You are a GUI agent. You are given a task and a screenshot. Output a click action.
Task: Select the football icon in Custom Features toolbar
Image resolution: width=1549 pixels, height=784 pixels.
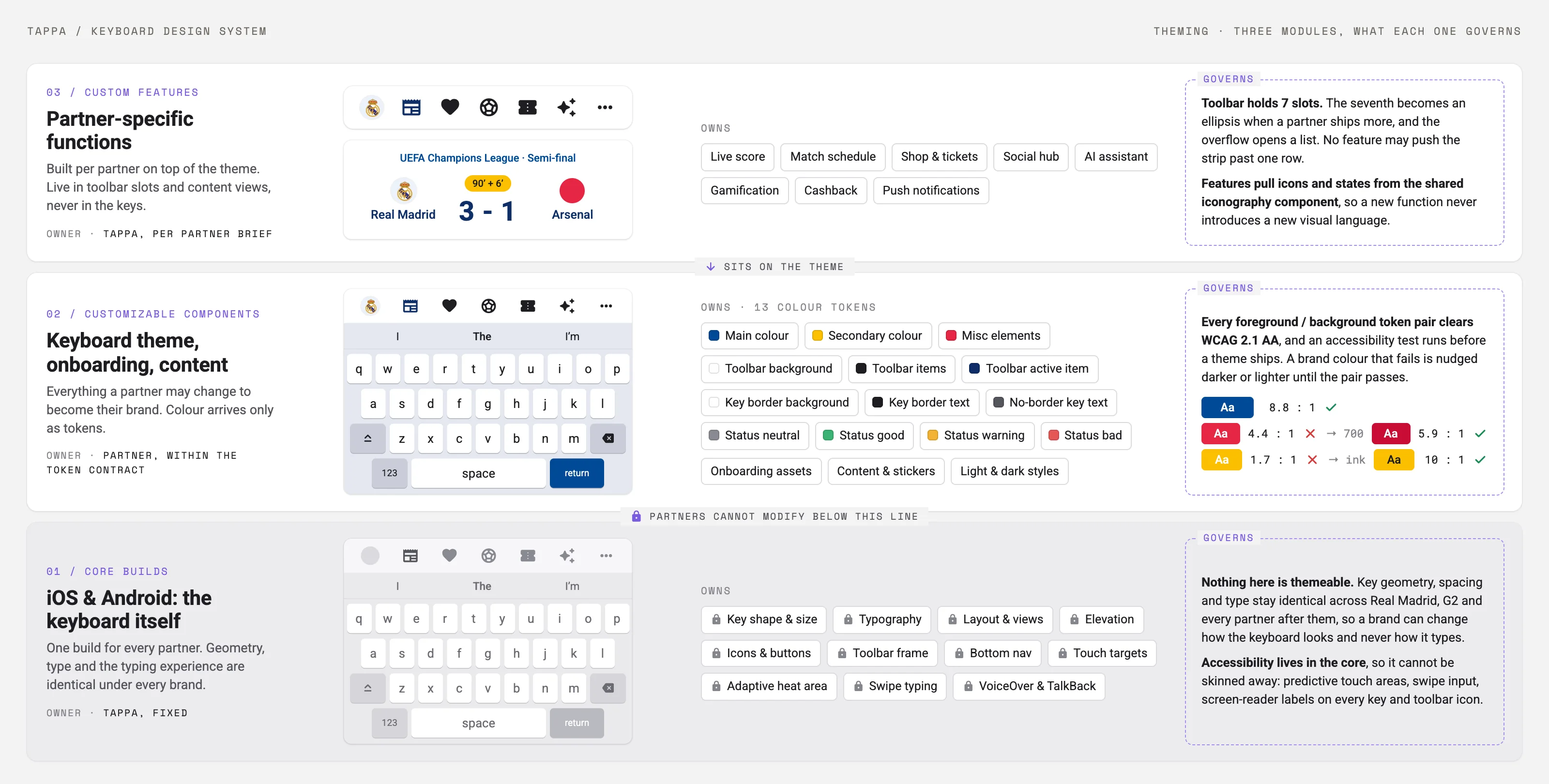[489, 107]
